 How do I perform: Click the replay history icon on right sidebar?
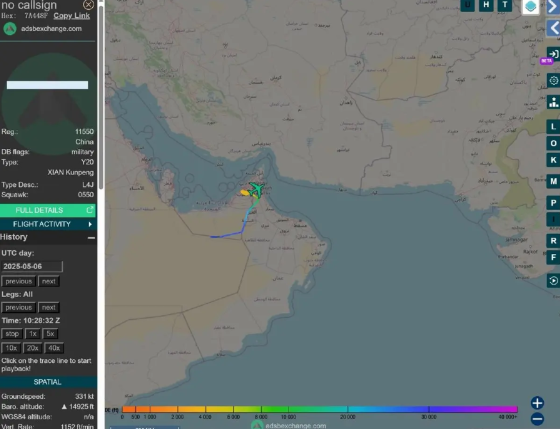(553, 281)
